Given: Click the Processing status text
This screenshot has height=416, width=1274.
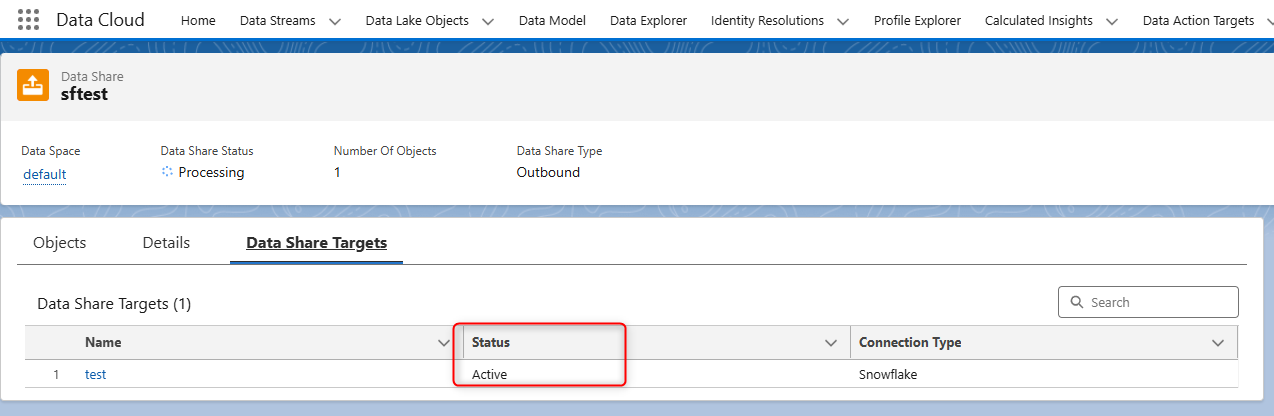Looking at the screenshot, I should pos(211,172).
